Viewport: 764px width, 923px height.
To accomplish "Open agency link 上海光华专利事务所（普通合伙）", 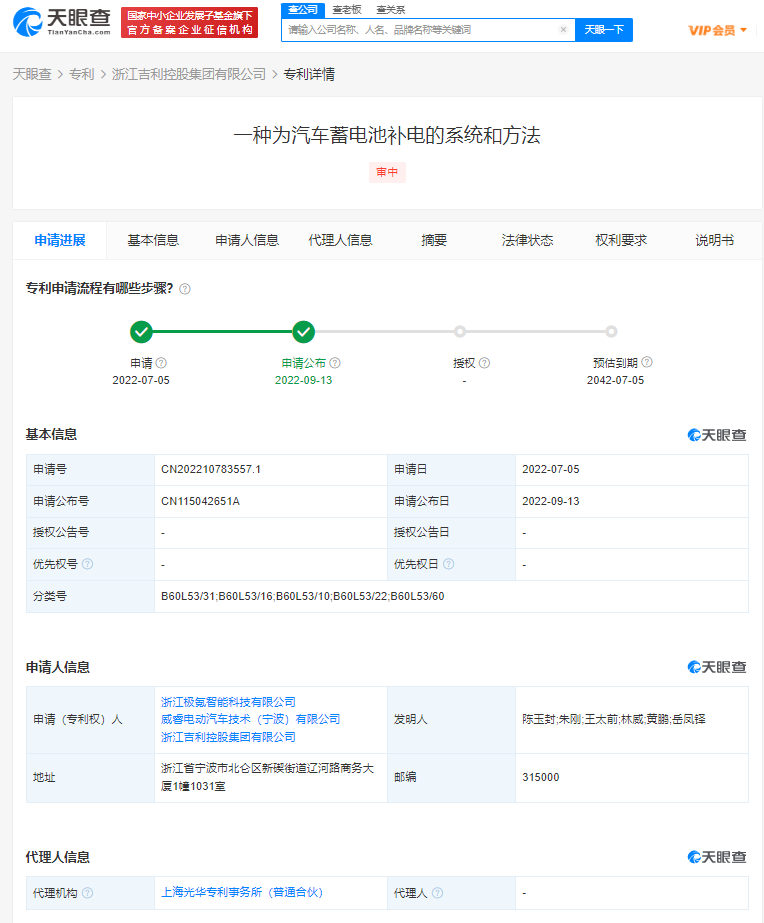I will pyautogui.click(x=242, y=892).
